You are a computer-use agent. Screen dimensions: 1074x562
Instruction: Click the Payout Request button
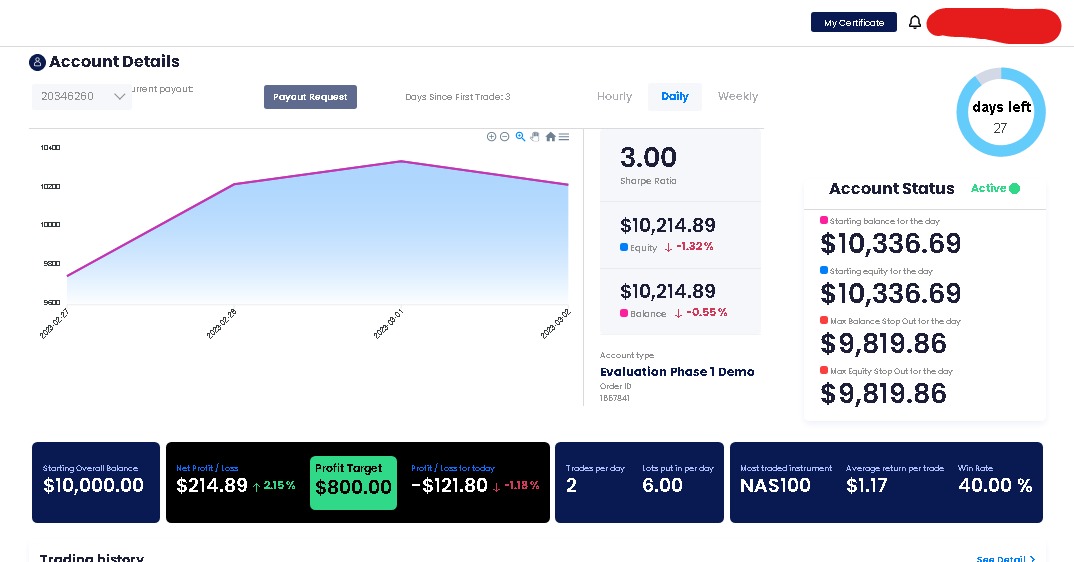click(310, 97)
